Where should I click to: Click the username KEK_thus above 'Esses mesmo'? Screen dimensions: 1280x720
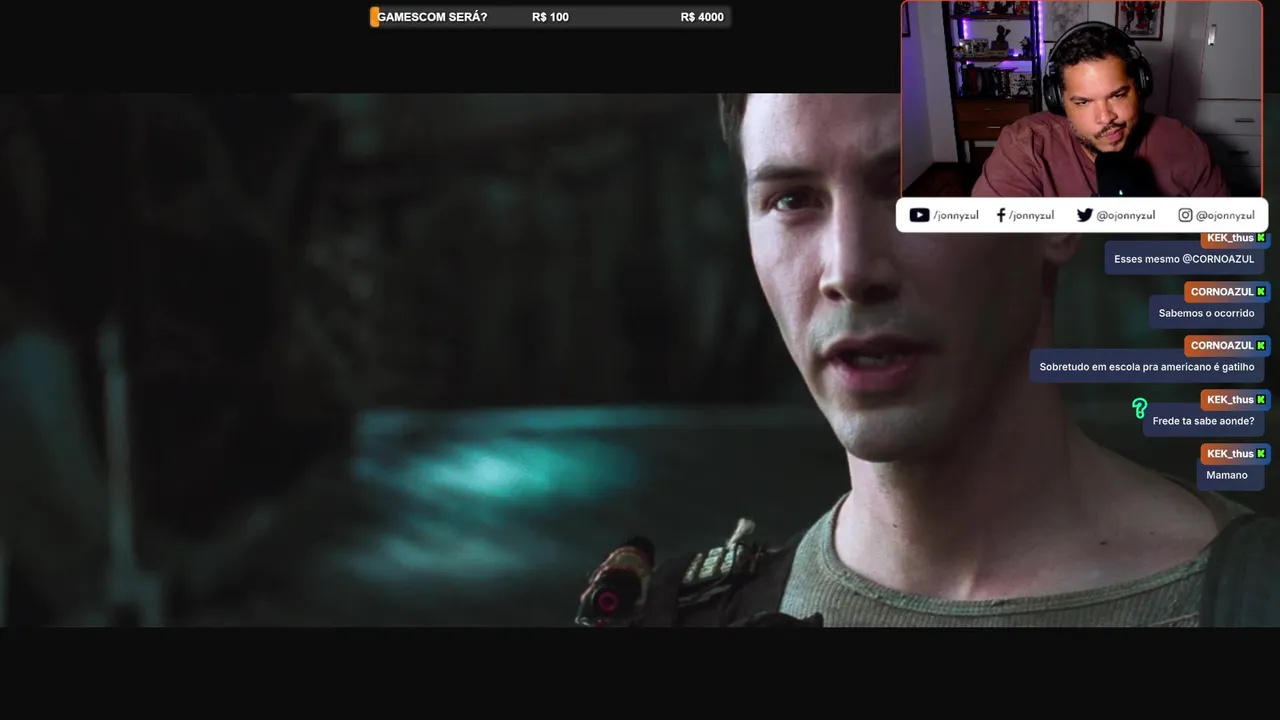tap(1230, 238)
